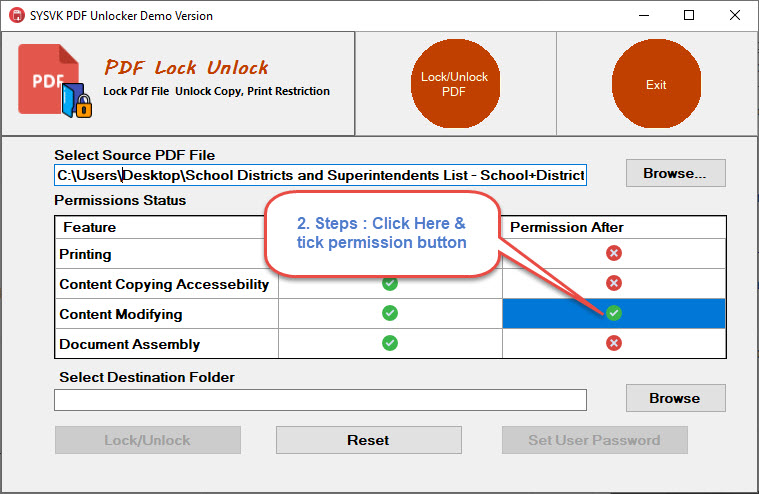Click Content Copying Accessebility current permission tick

point(390,284)
